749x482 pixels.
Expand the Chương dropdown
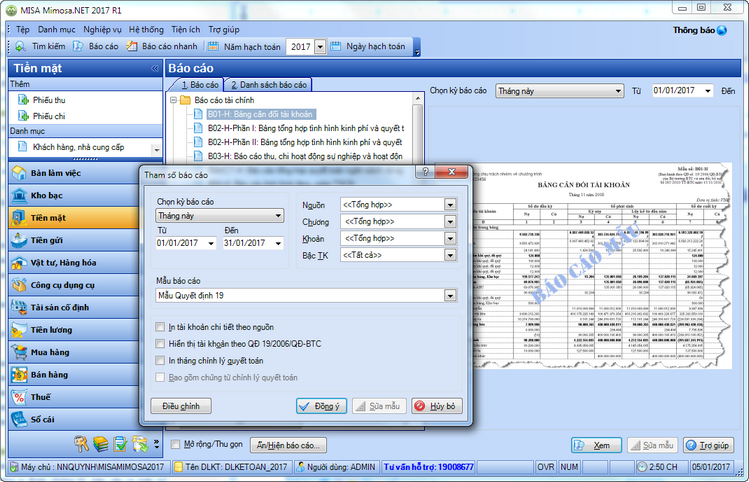[x=450, y=222]
